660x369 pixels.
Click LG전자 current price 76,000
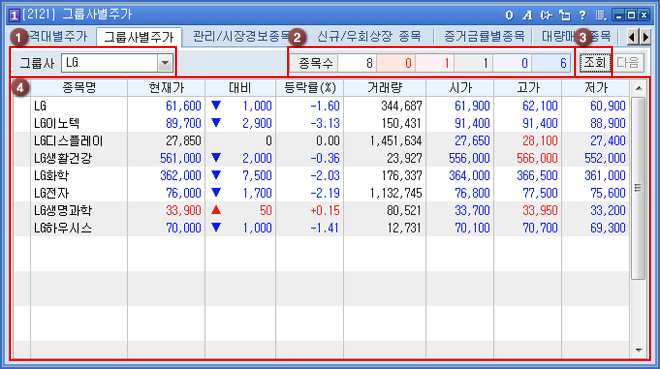[184, 193]
